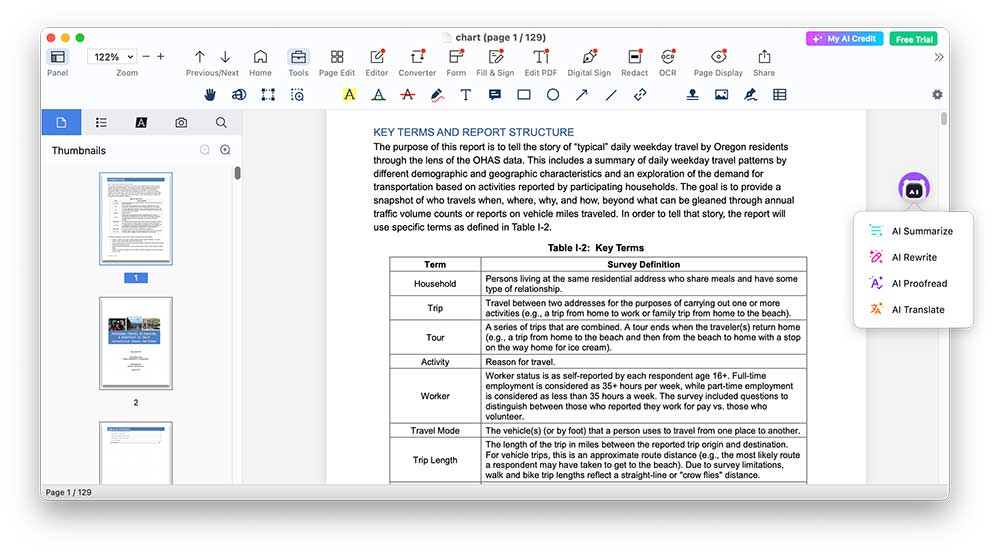Open the Home view
1000x554 pixels.
260,62
